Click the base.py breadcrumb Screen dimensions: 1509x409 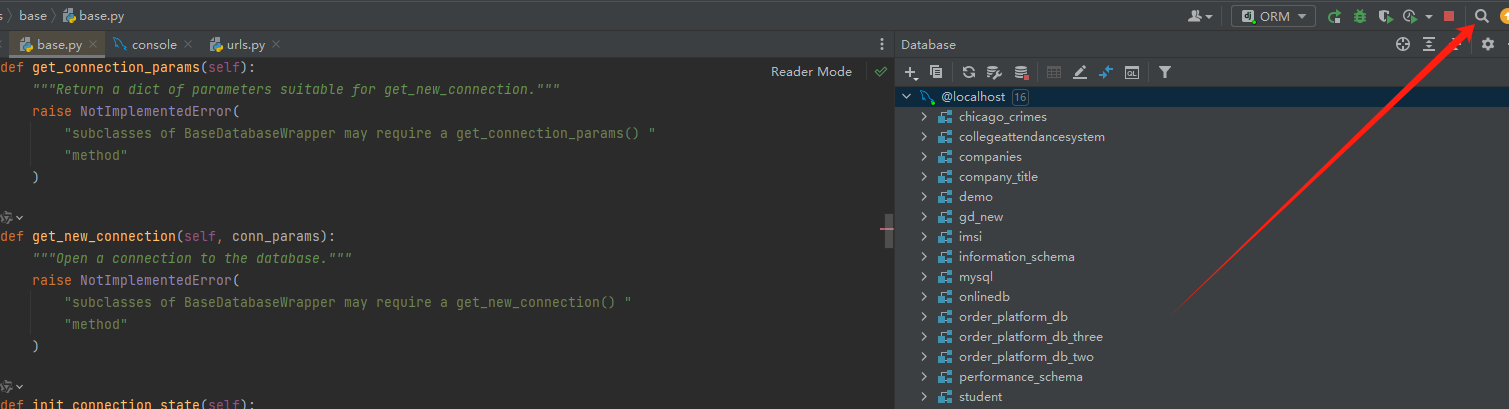93,16
